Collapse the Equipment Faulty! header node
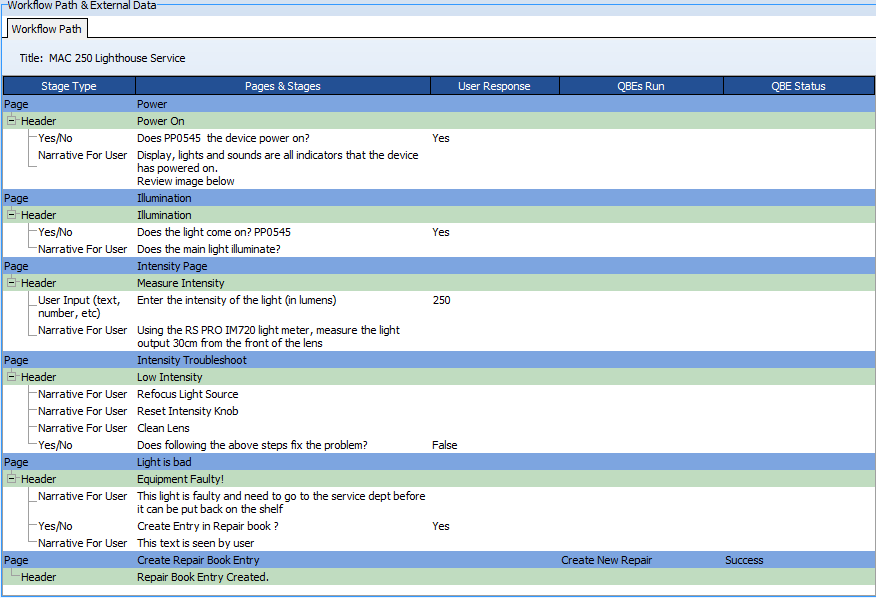Viewport: 876px width, 598px height. pyautogui.click(x=12, y=479)
